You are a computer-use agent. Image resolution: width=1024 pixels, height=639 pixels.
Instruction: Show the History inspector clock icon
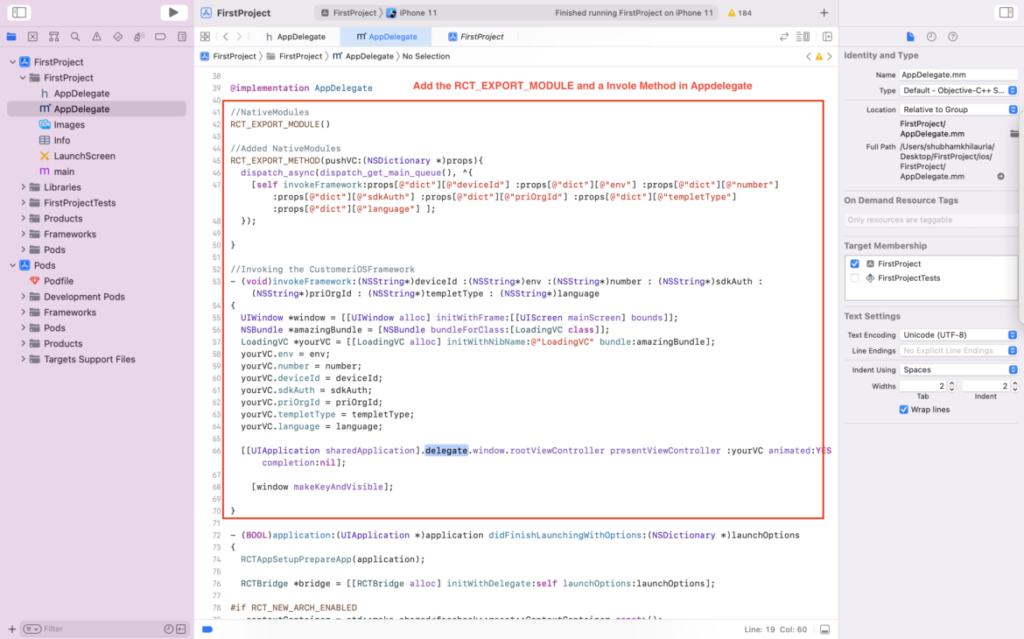pos(931,37)
